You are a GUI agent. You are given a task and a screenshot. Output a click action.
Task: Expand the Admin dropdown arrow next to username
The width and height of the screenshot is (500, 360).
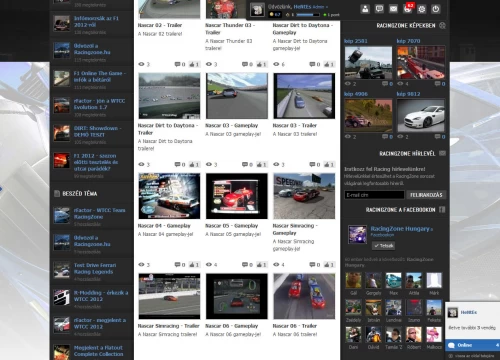(x=327, y=7)
